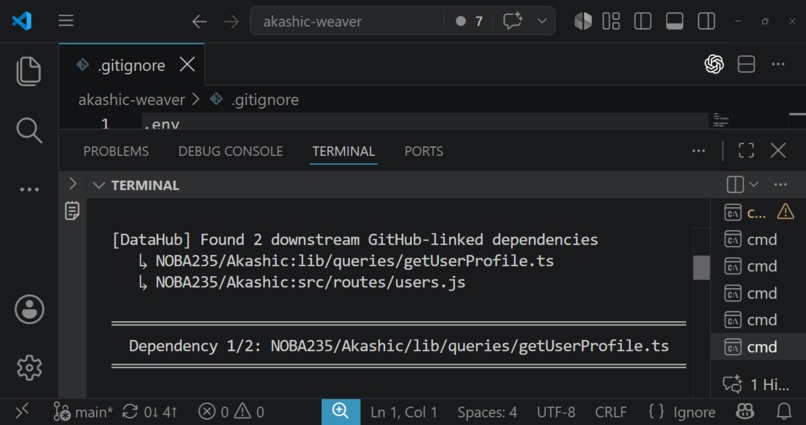The width and height of the screenshot is (806, 425).
Task: Open terminal section more actions ellipsis
Action: pos(780,184)
